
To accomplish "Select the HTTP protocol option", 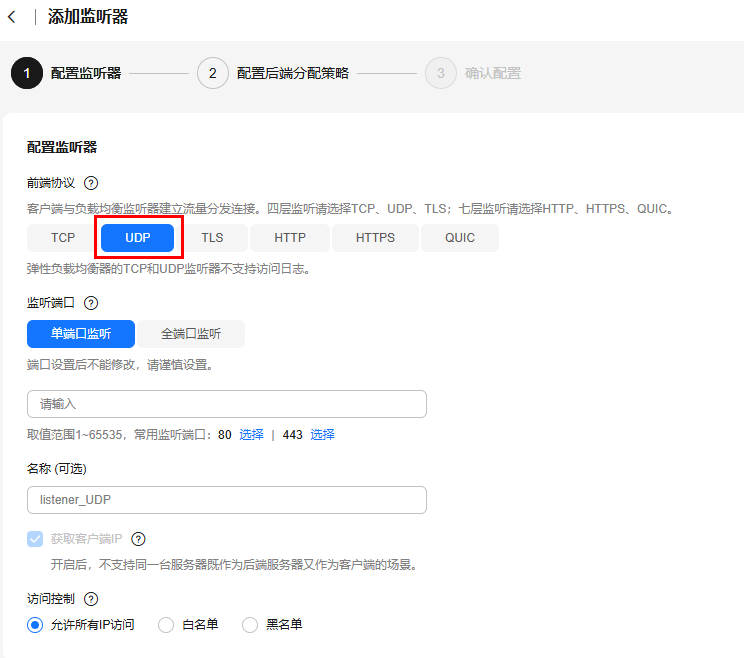I will click(290, 238).
